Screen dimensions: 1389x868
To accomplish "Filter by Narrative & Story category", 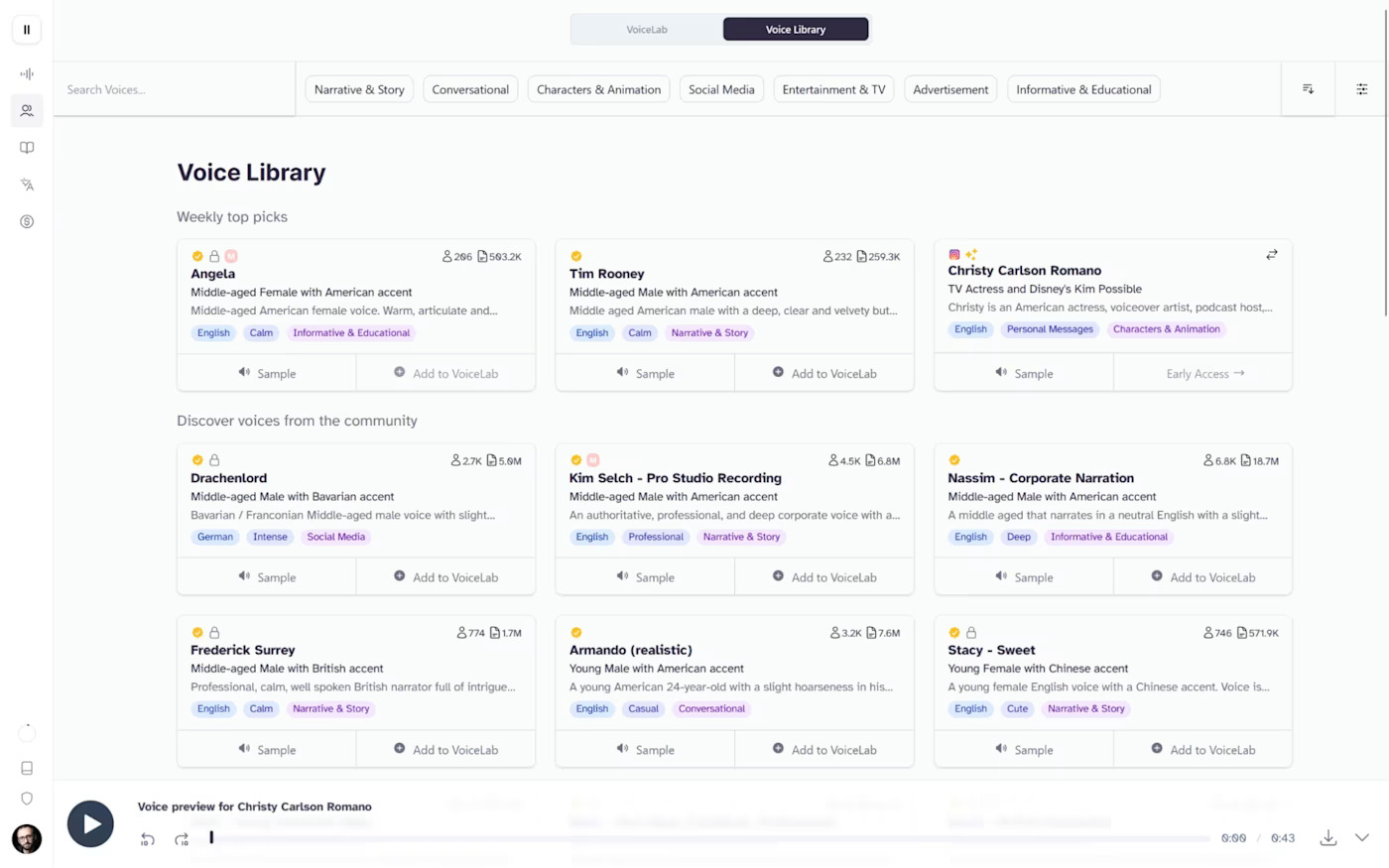I will (x=359, y=89).
